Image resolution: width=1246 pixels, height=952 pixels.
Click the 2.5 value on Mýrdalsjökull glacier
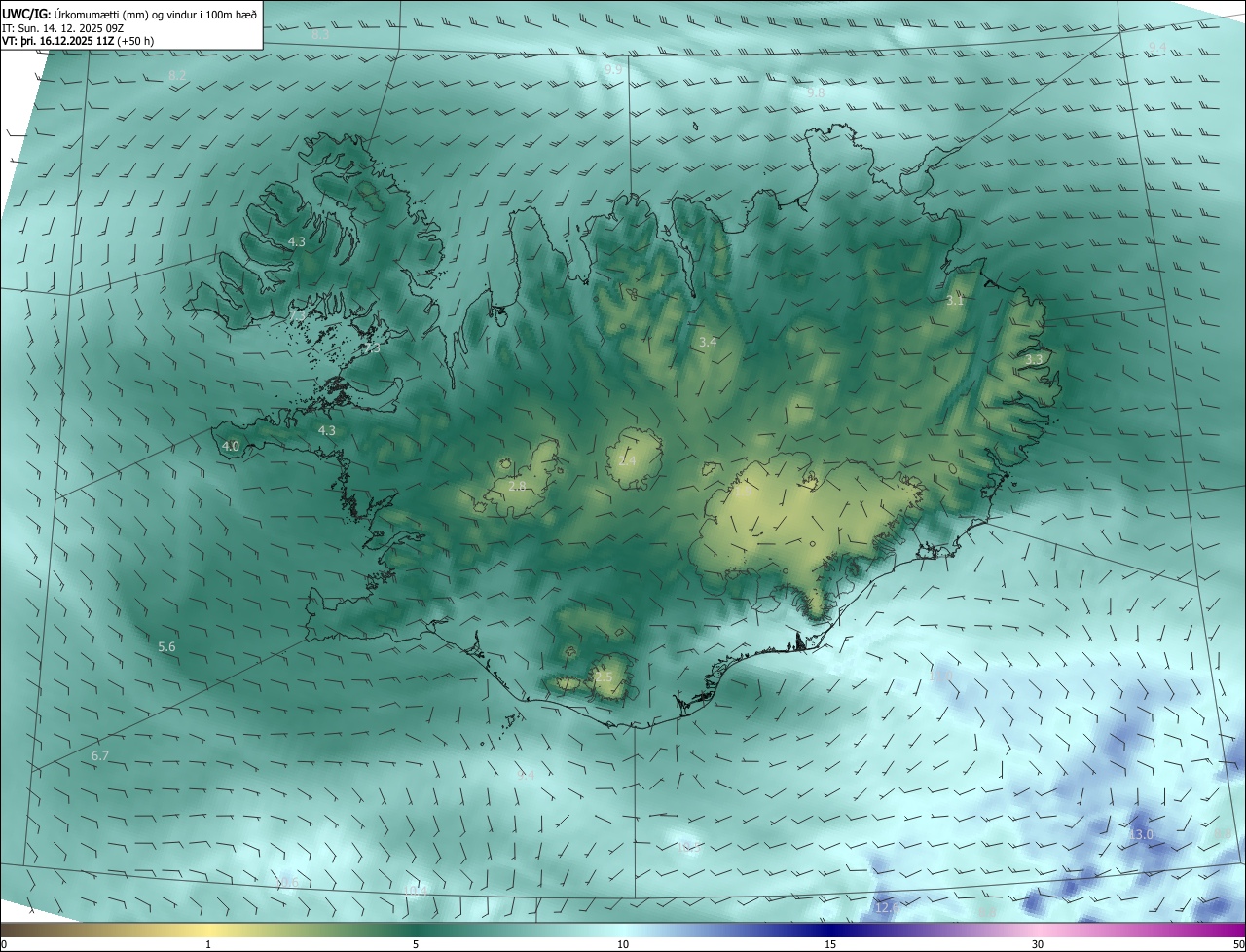[x=605, y=677]
